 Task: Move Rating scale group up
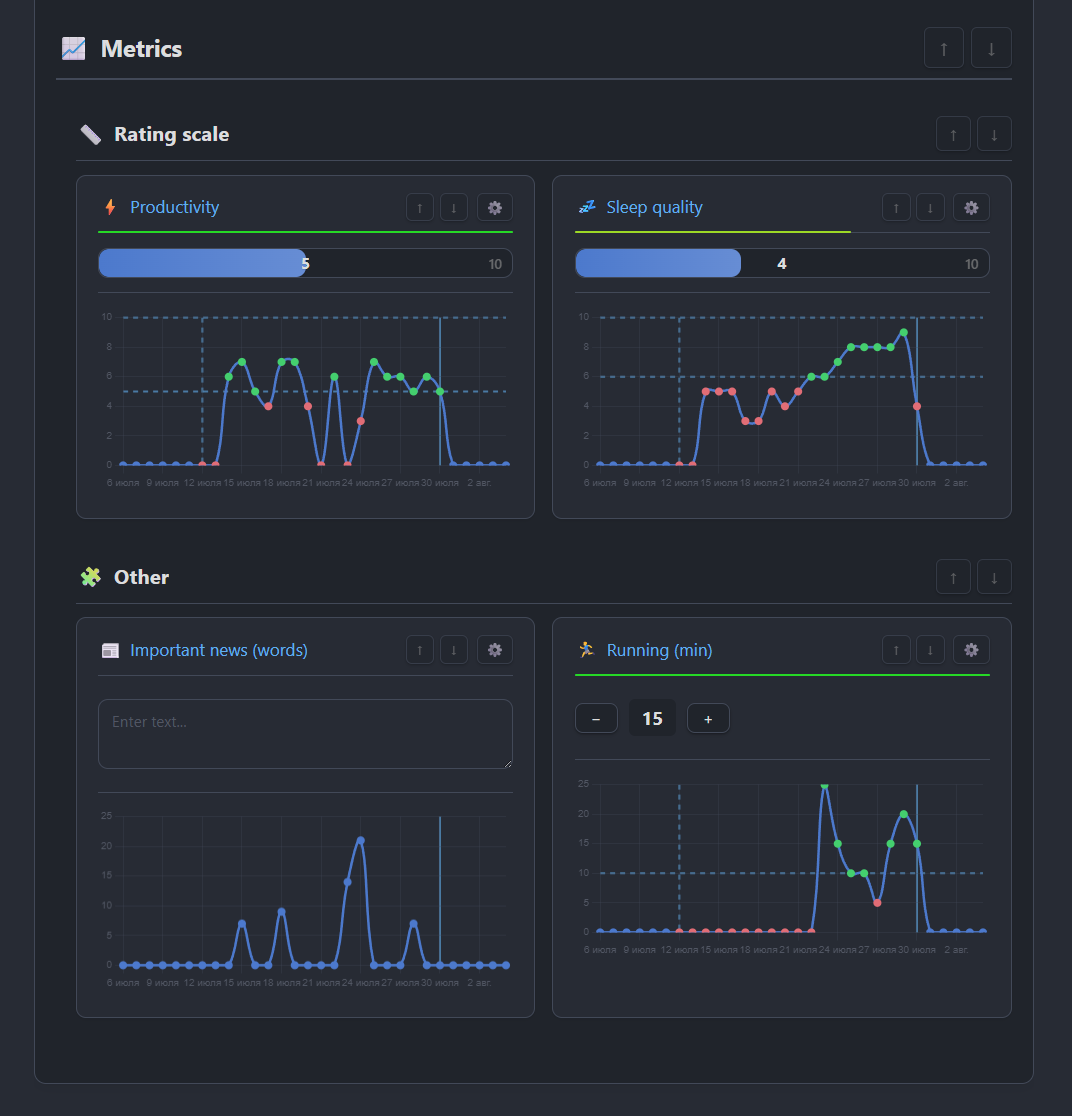click(953, 134)
